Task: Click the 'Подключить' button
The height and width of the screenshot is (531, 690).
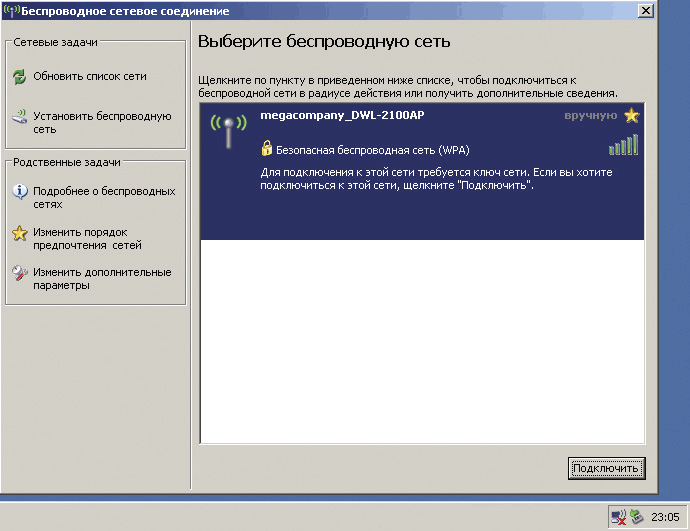Action: 606,468
